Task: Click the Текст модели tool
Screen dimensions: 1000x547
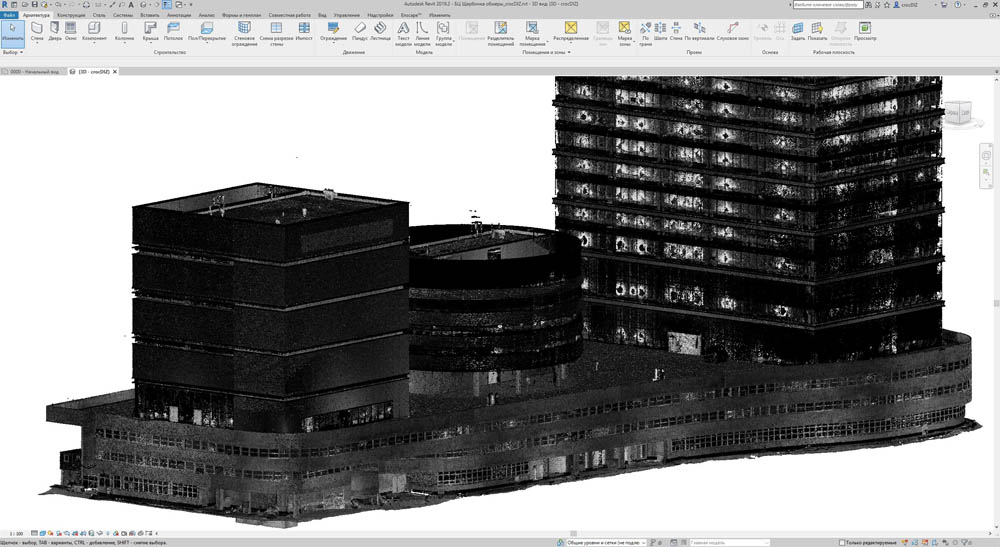Action: (403, 33)
